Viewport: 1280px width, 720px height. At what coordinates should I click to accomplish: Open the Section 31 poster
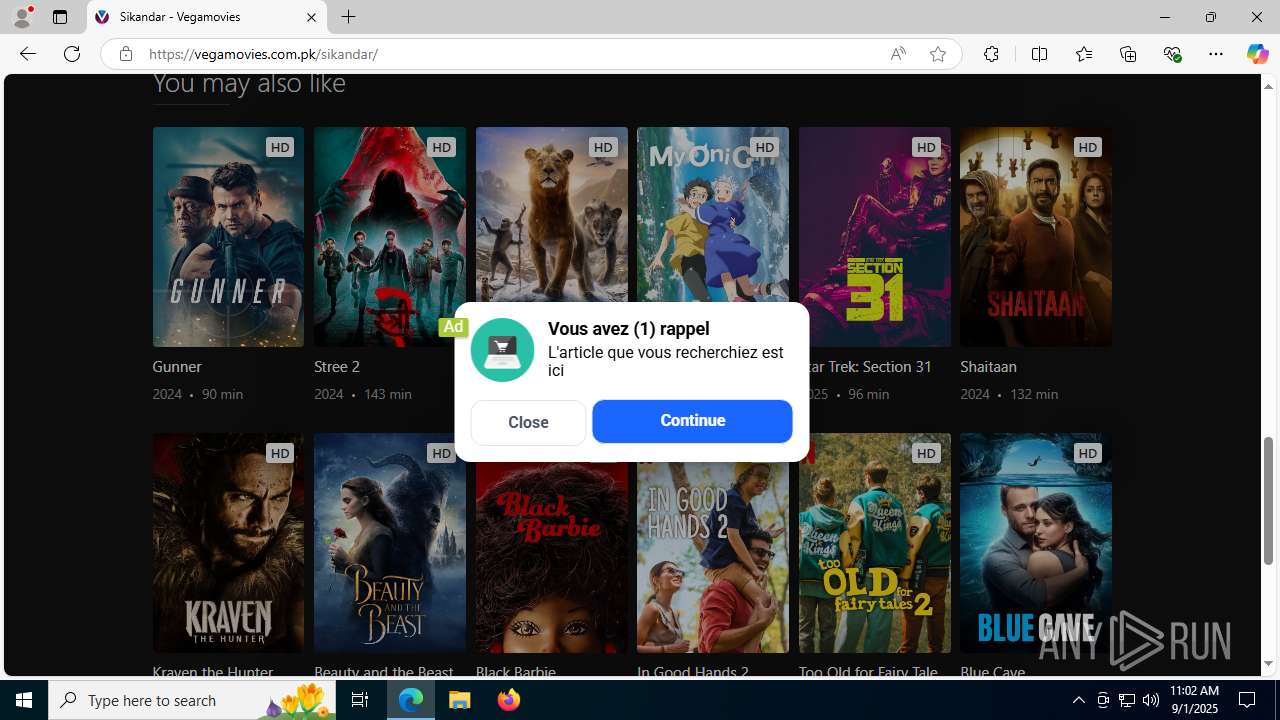click(875, 237)
